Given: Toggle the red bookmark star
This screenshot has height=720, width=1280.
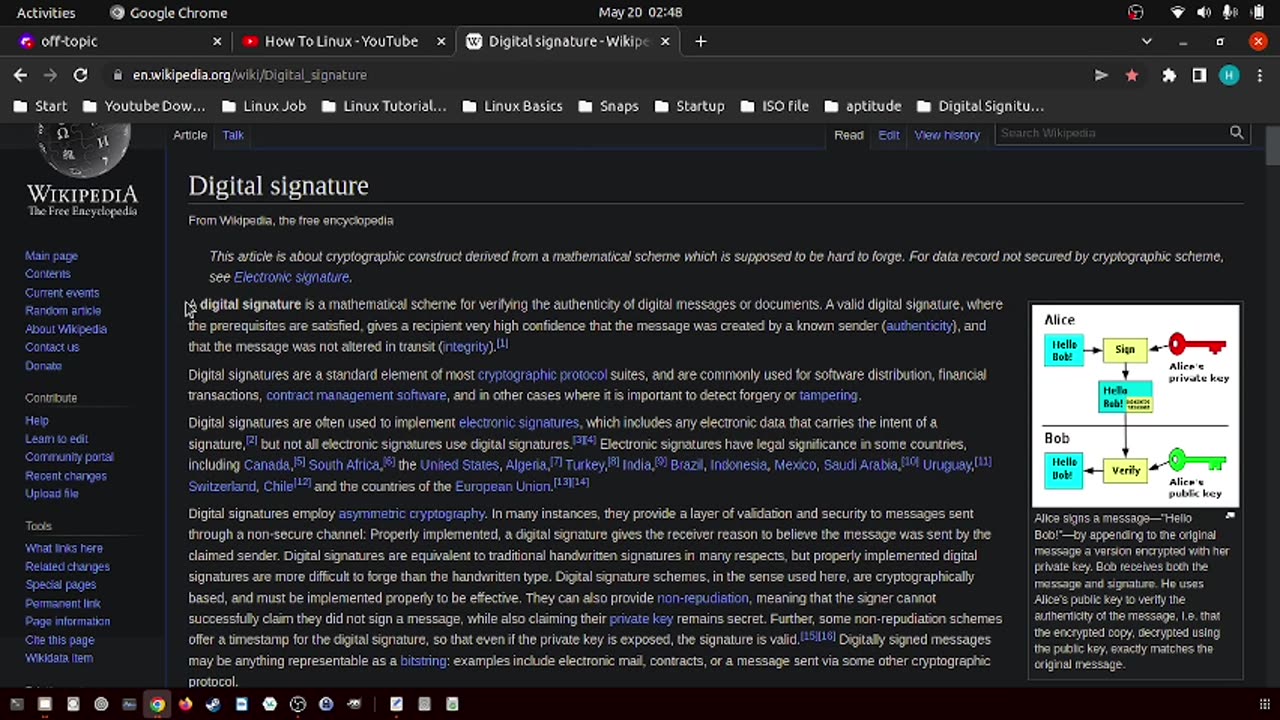Looking at the screenshot, I should pos(1132,75).
